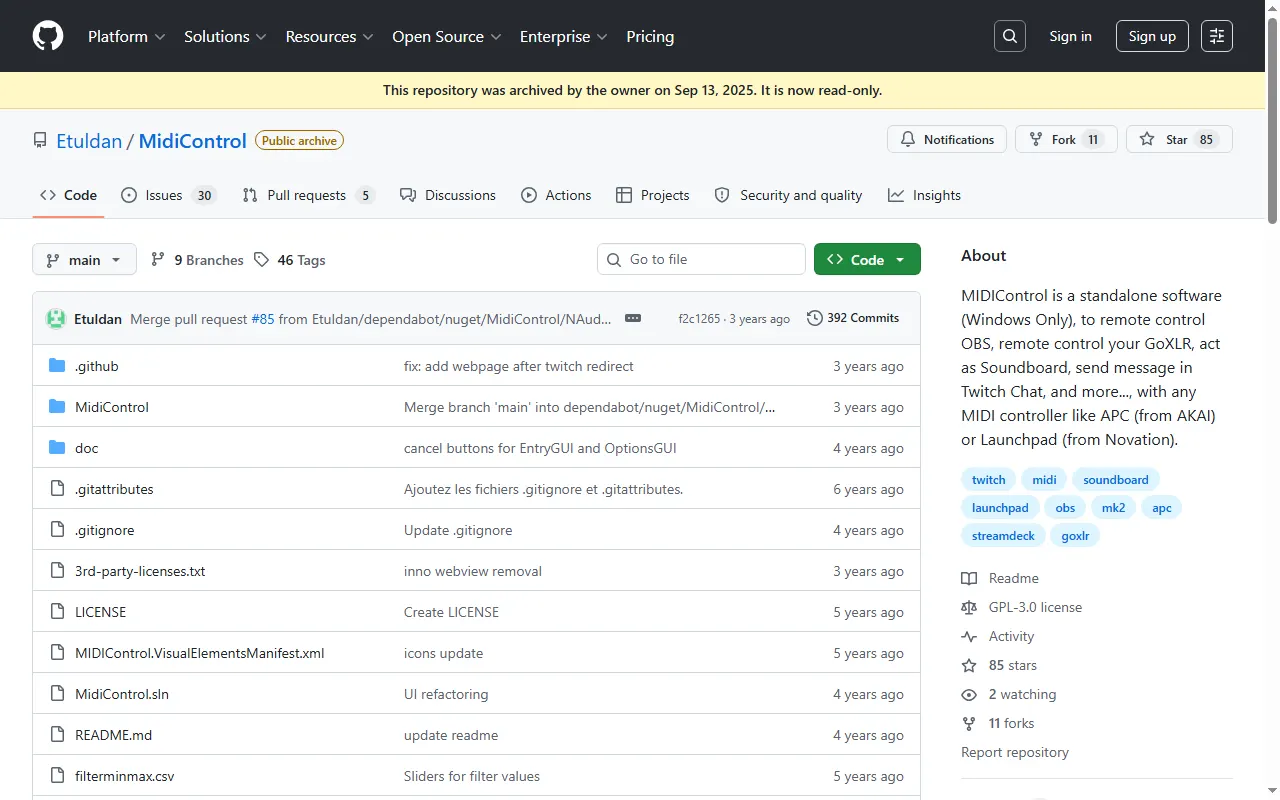Viewport: 1280px width, 800px height.
Task: Click the .github folder icon
Action: [x=57, y=366]
